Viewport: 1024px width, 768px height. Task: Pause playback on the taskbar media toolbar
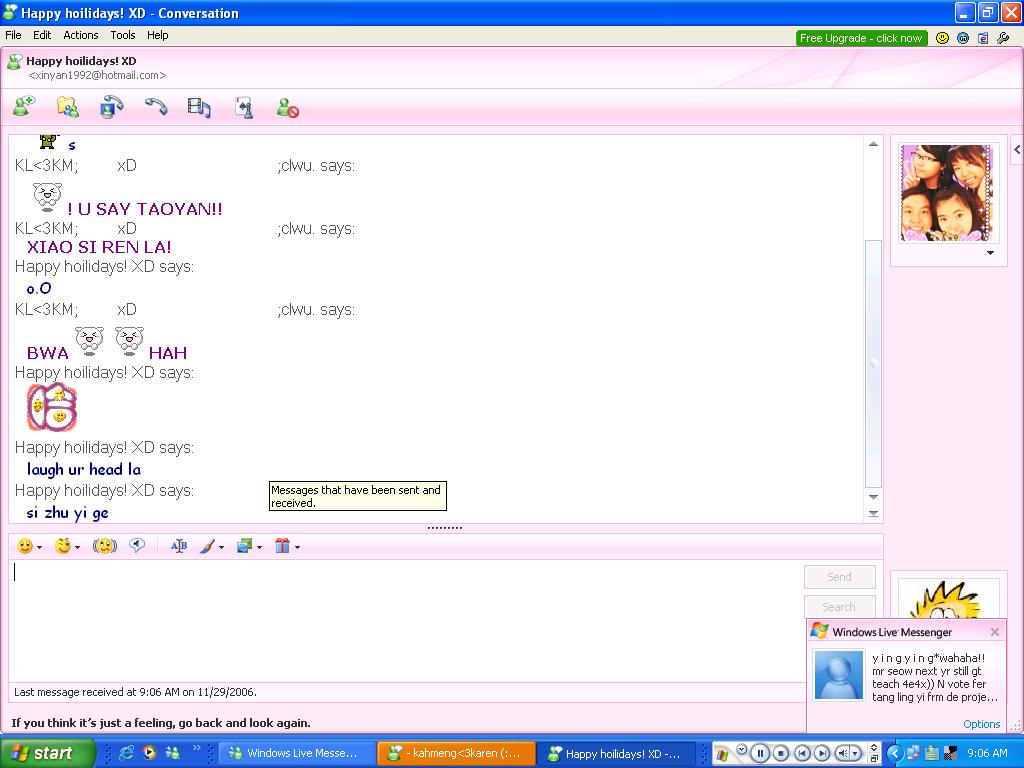[760, 753]
